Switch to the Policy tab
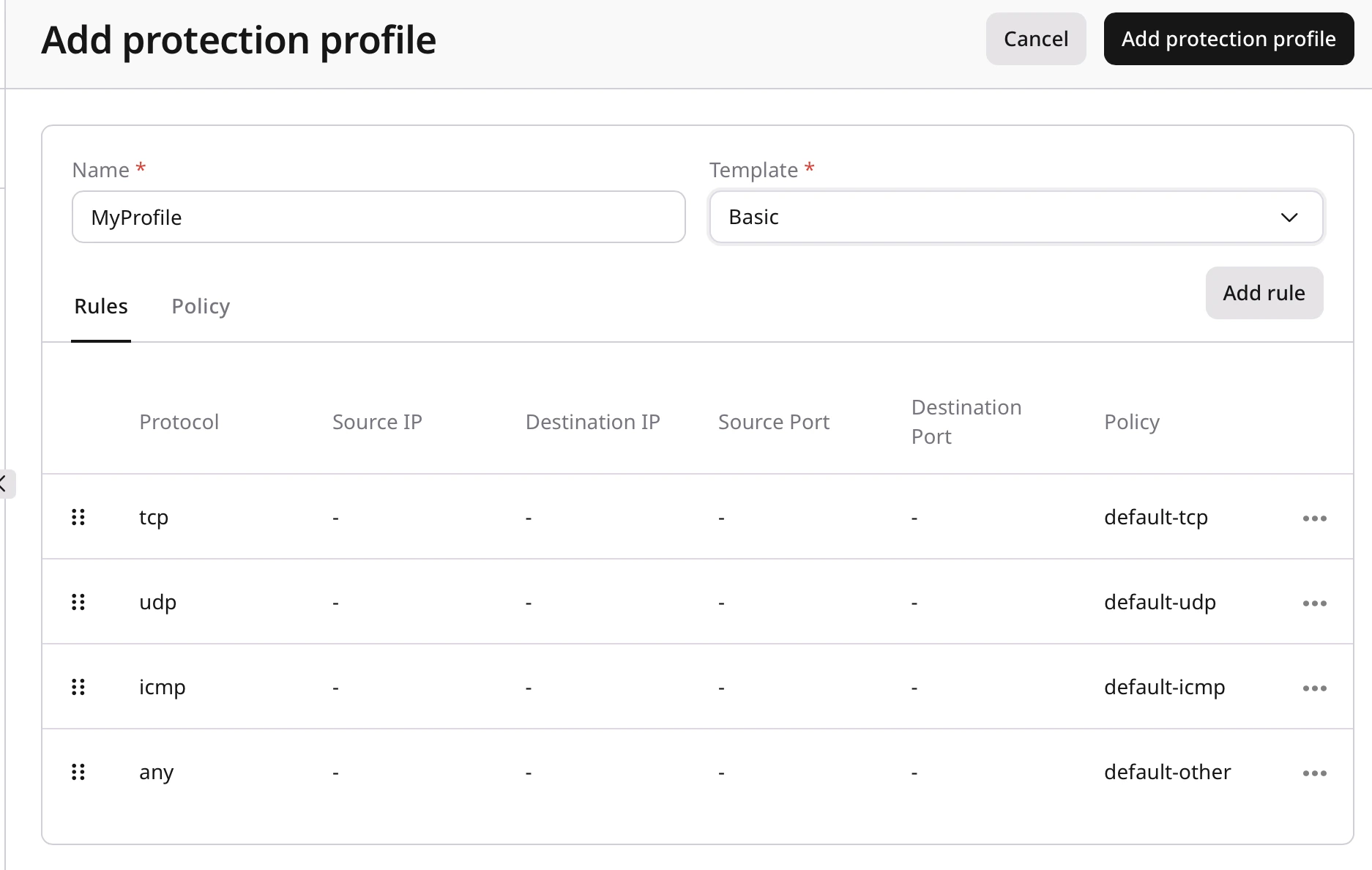The width and height of the screenshot is (1372, 870). (x=200, y=306)
